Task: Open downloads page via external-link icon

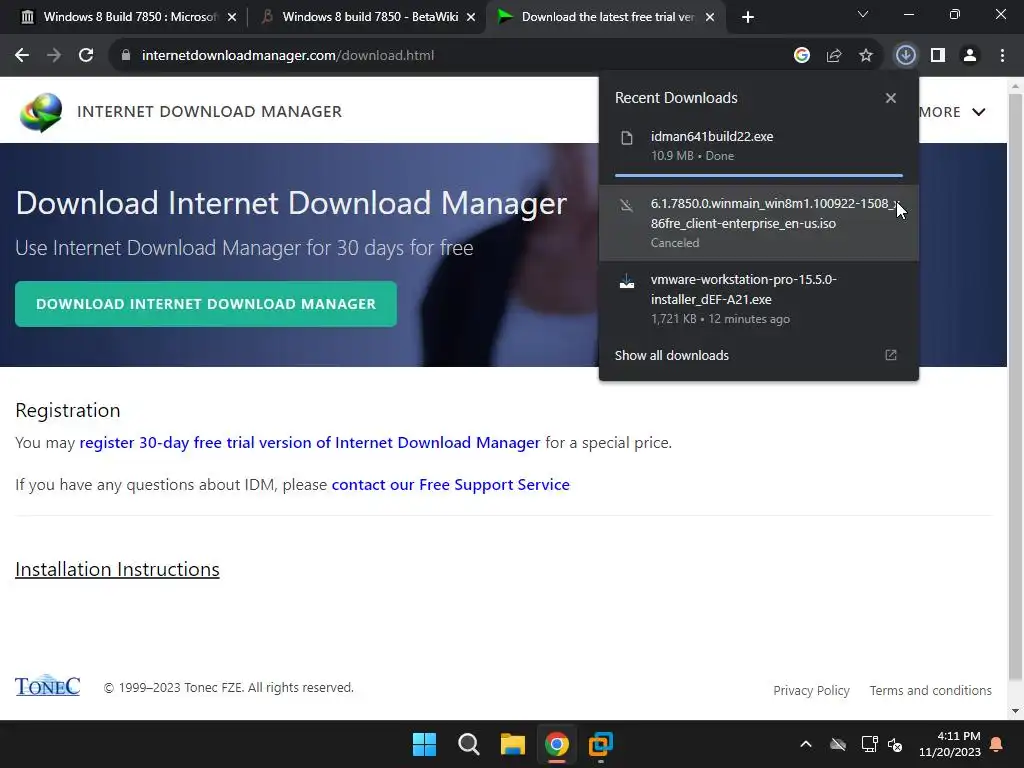Action: pyautogui.click(x=891, y=355)
